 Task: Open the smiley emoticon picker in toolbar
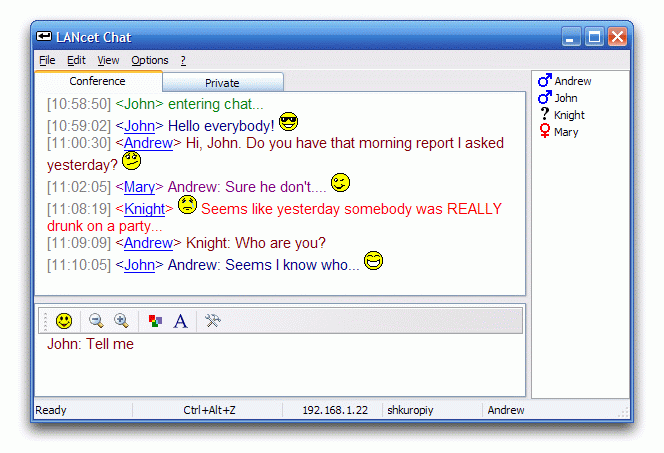coord(64,321)
